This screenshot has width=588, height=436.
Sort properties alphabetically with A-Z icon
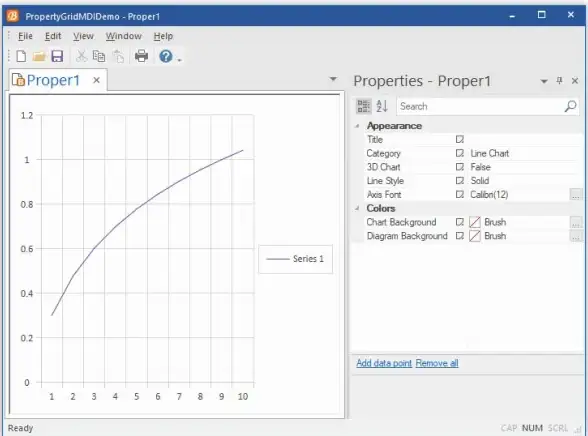coord(382,106)
